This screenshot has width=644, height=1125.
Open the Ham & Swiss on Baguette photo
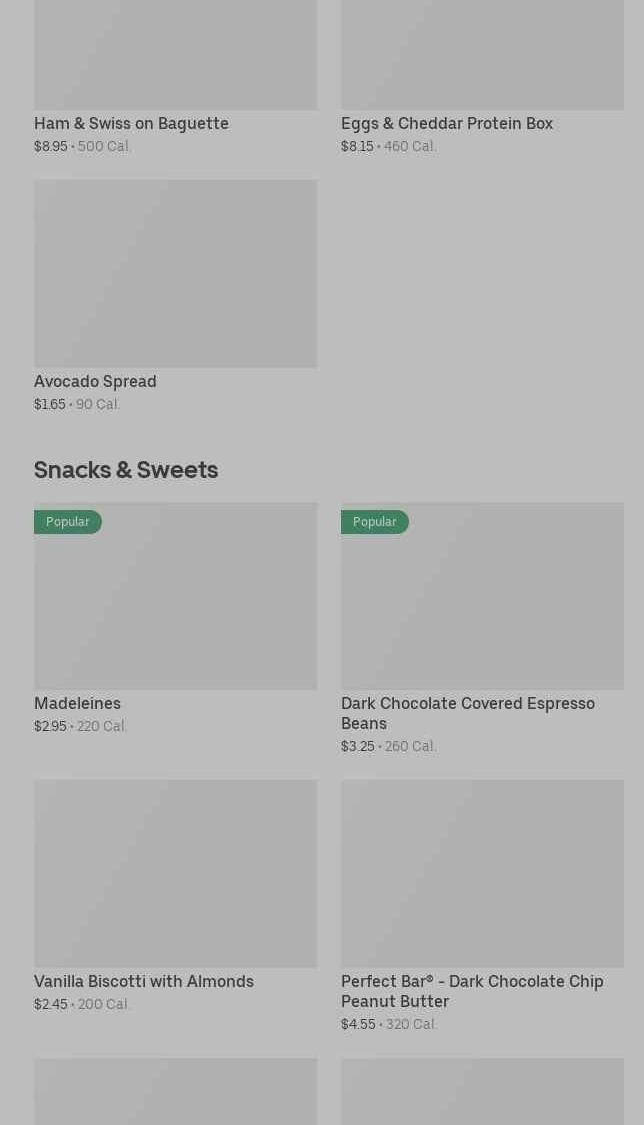pos(175,55)
